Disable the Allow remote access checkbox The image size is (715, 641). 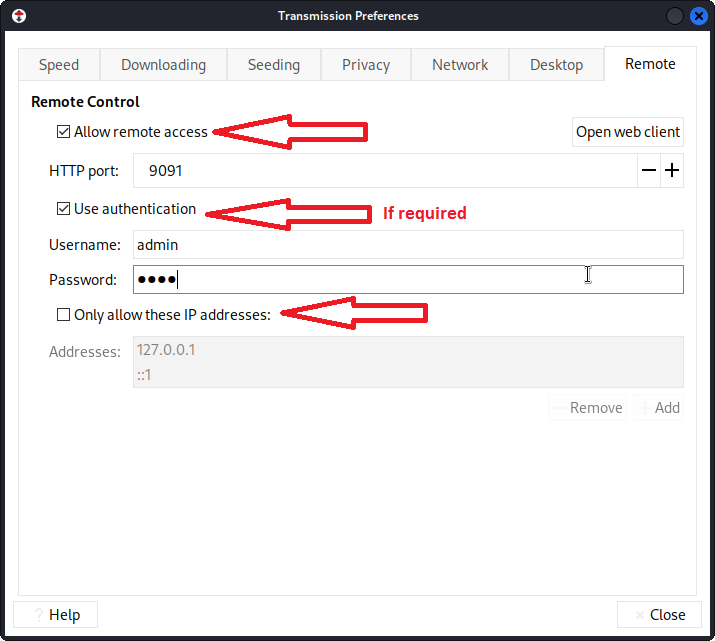(64, 132)
